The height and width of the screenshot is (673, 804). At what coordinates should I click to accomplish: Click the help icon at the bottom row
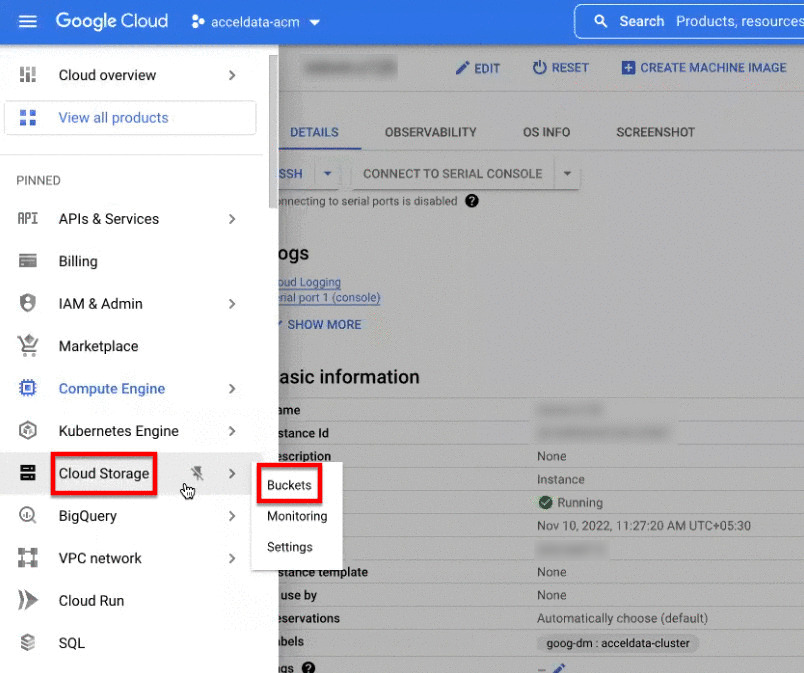pos(309,667)
